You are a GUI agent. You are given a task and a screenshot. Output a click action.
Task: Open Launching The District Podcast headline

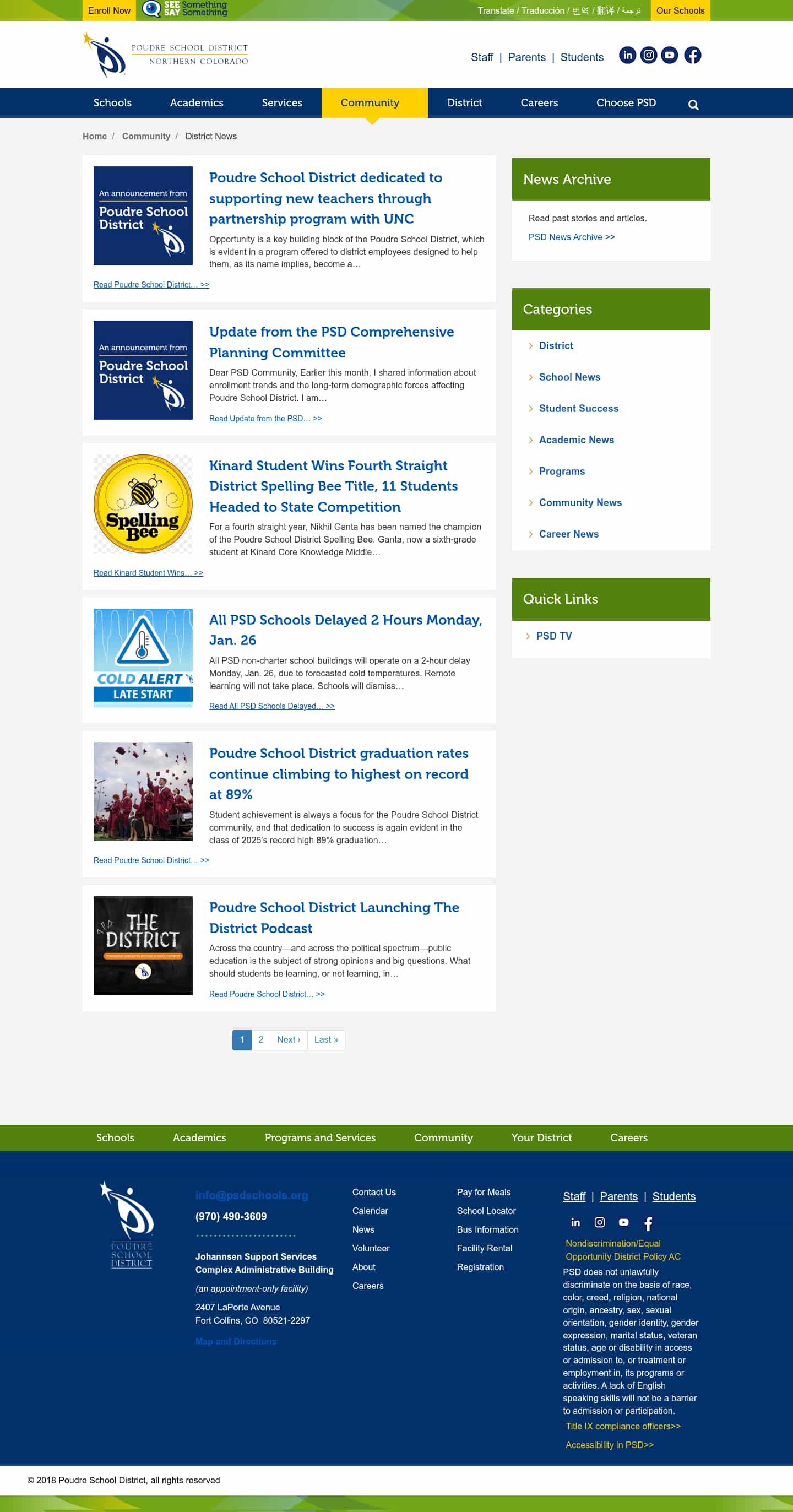(x=334, y=918)
